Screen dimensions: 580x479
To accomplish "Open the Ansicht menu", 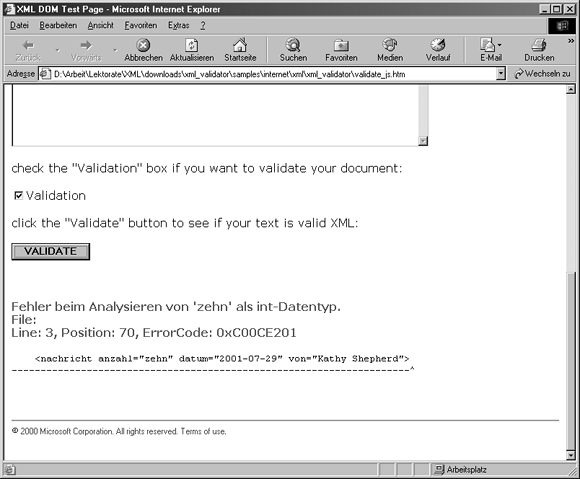I will (x=101, y=26).
